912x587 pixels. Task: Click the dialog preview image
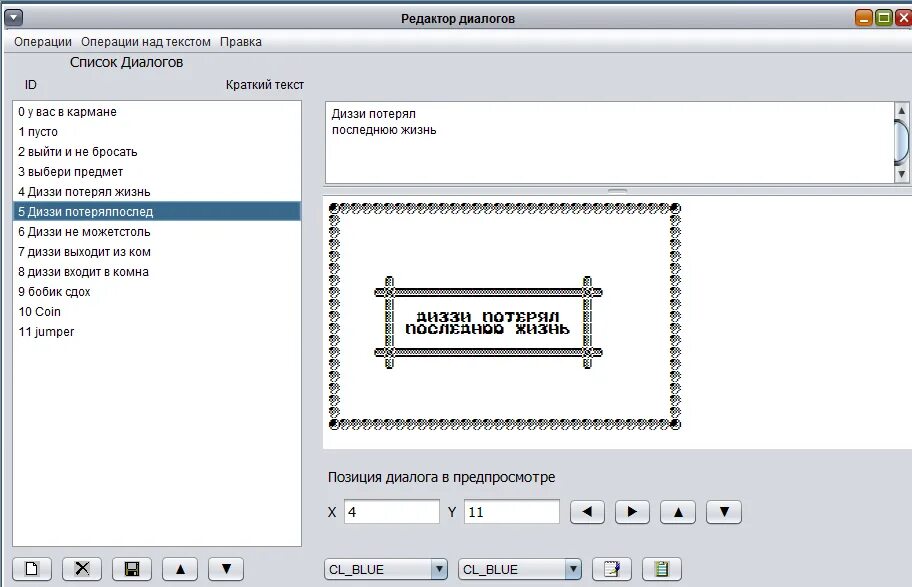(504, 316)
